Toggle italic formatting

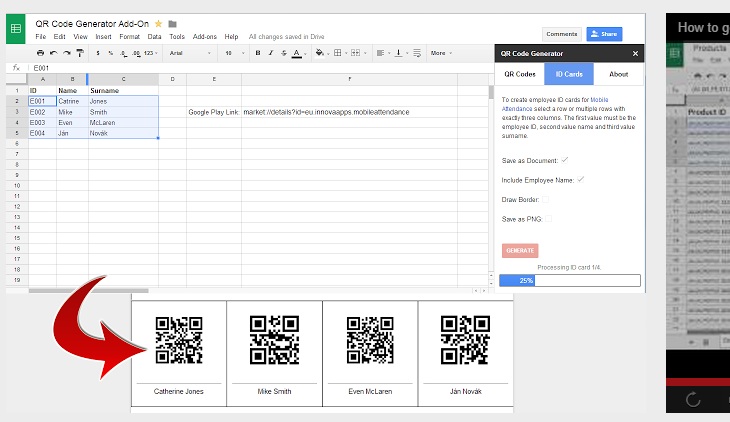pyautogui.click(x=271, y=53)
